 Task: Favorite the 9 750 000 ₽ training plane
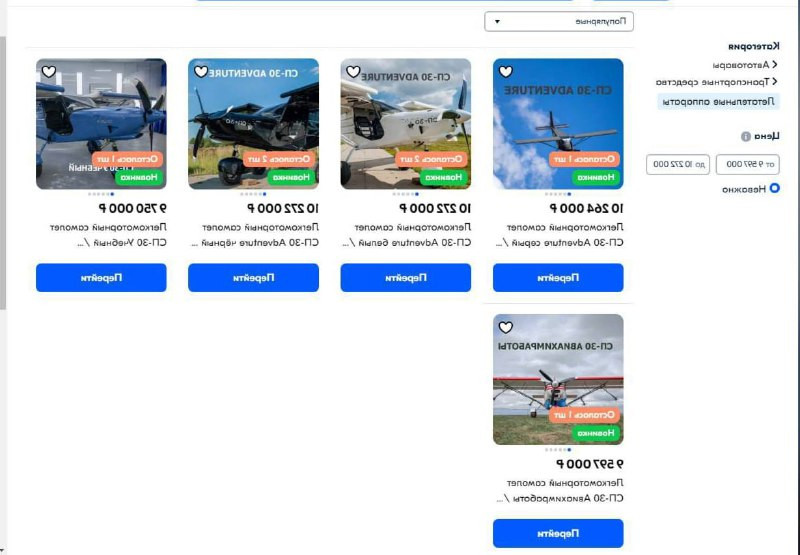49,72
